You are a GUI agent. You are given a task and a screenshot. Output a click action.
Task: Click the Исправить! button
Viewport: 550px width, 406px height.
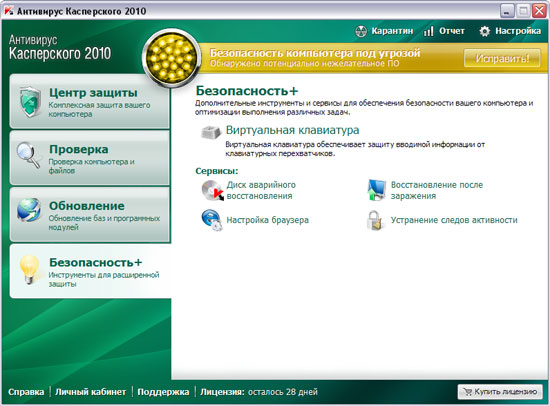[x=502, y=58]
